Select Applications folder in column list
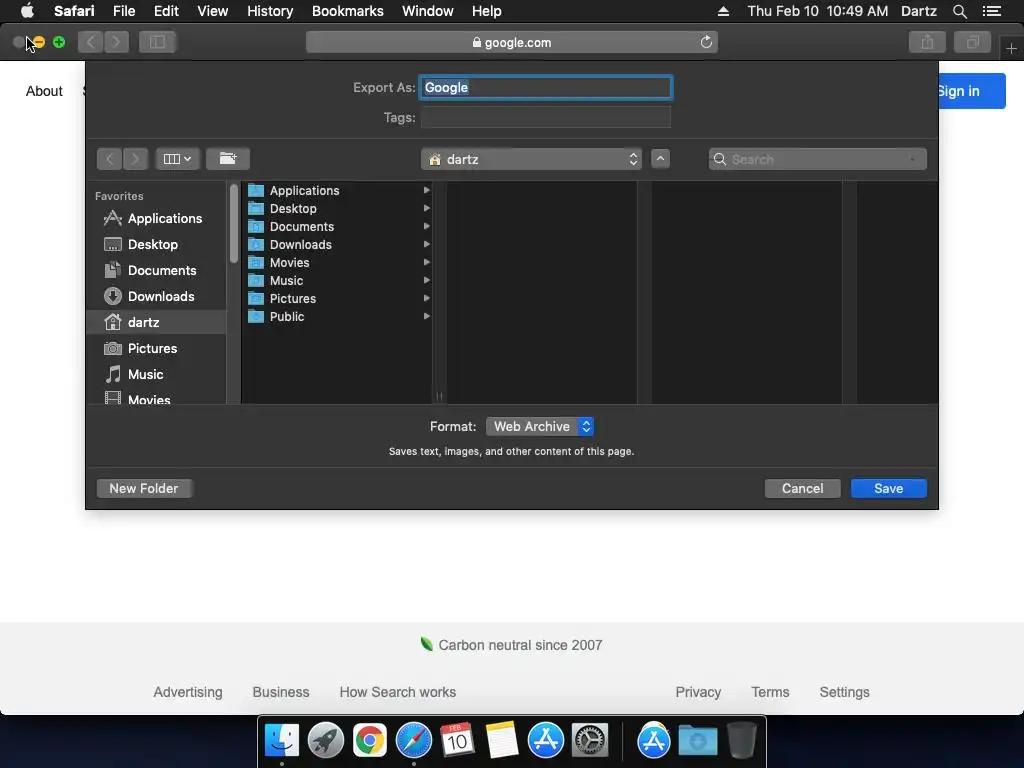This screenshot has height=768, width=1024. pos(338,191)
